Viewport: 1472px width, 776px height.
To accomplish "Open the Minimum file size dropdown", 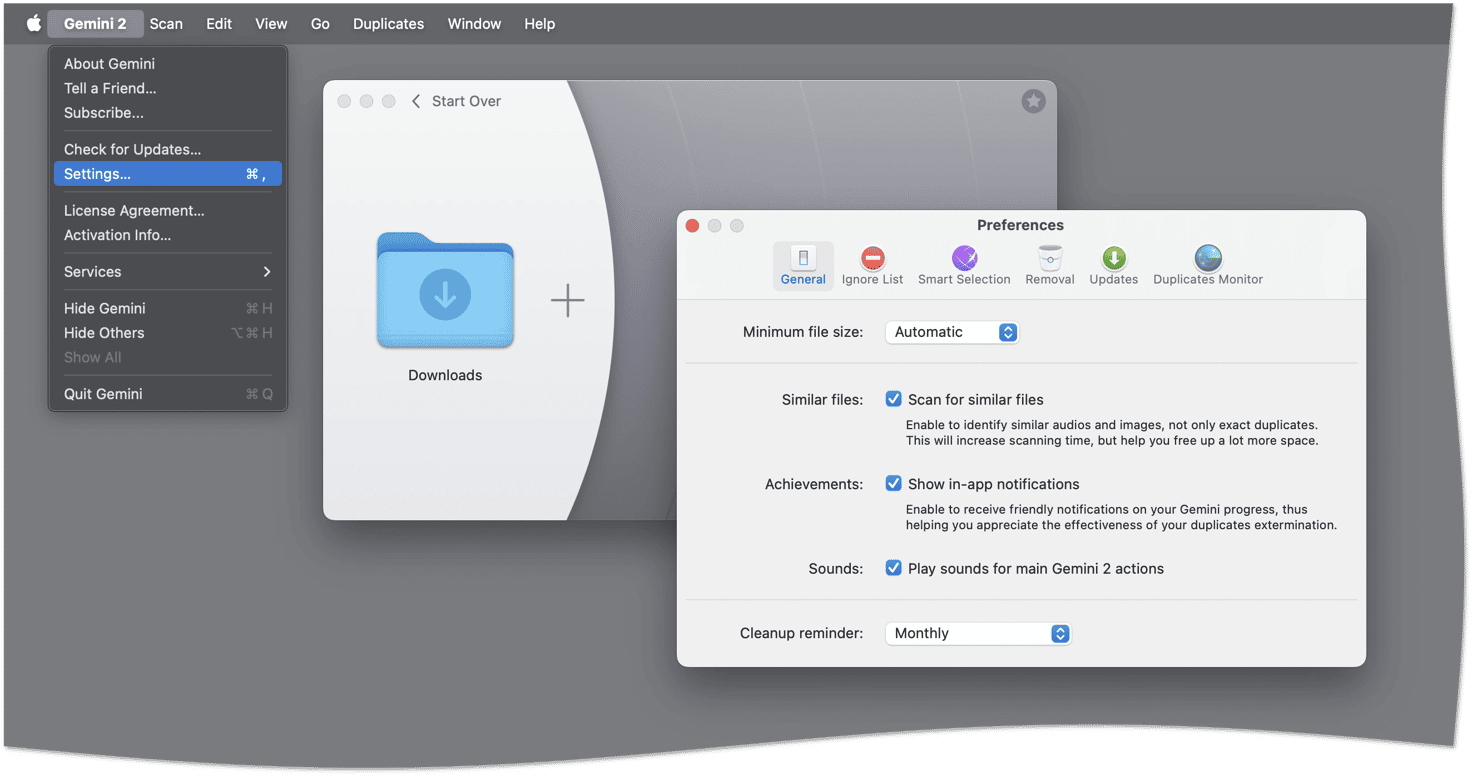I will pyautogui.click(x=952, y=332).
